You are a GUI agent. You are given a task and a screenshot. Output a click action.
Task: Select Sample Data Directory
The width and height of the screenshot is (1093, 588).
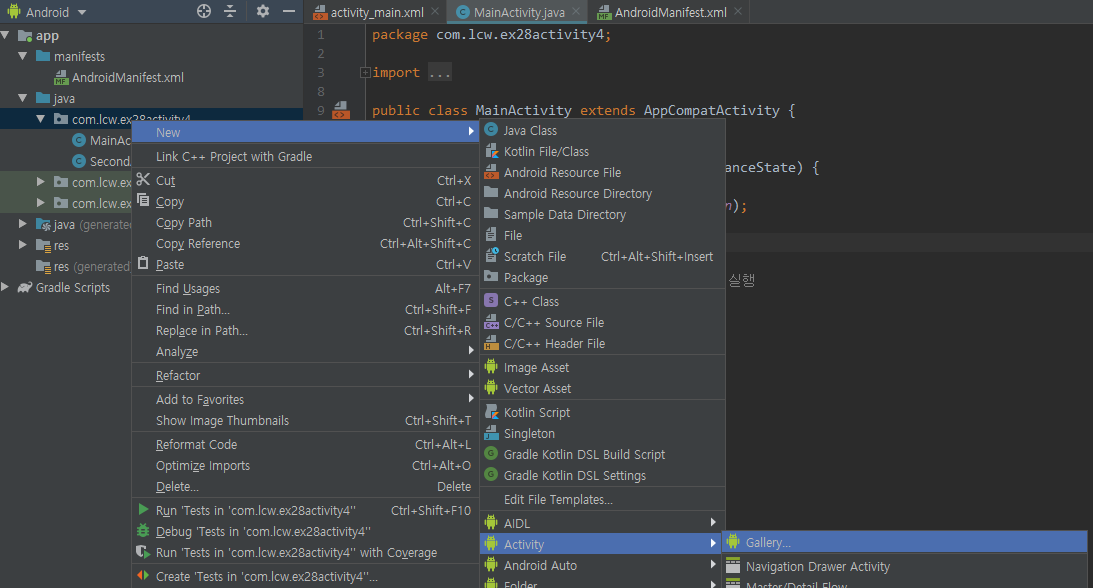click(602, 215)
